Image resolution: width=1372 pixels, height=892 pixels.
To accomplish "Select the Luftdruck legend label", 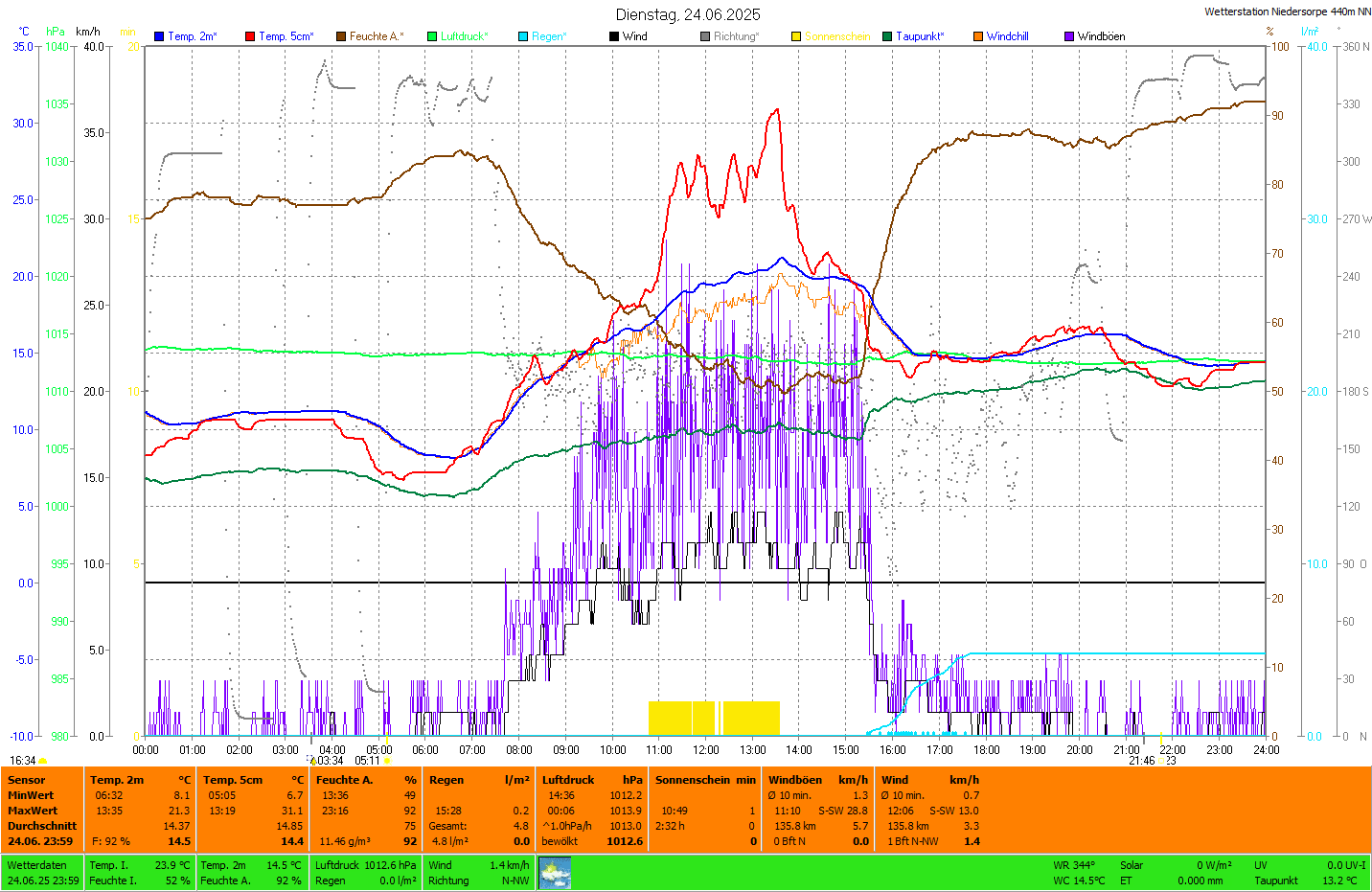I will 464,36.
